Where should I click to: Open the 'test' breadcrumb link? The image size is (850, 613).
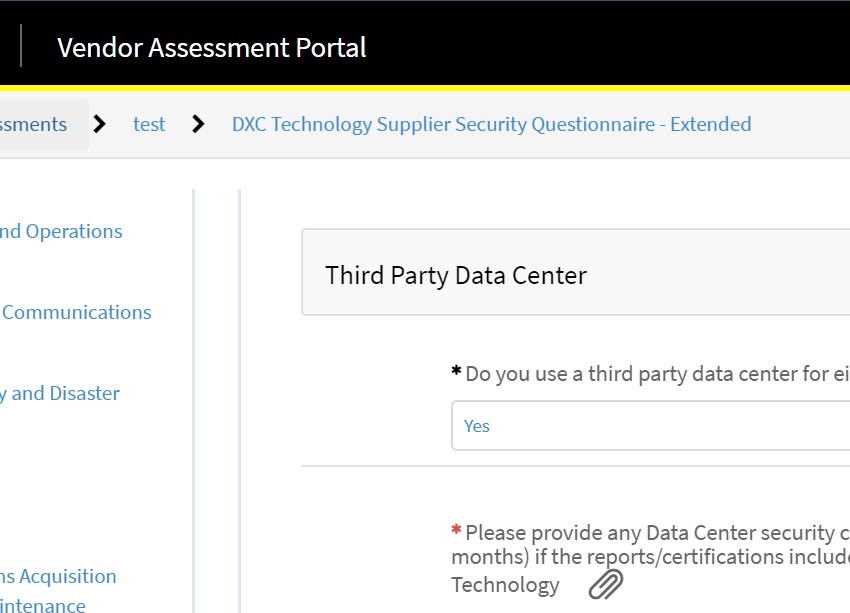click(149, 124)
